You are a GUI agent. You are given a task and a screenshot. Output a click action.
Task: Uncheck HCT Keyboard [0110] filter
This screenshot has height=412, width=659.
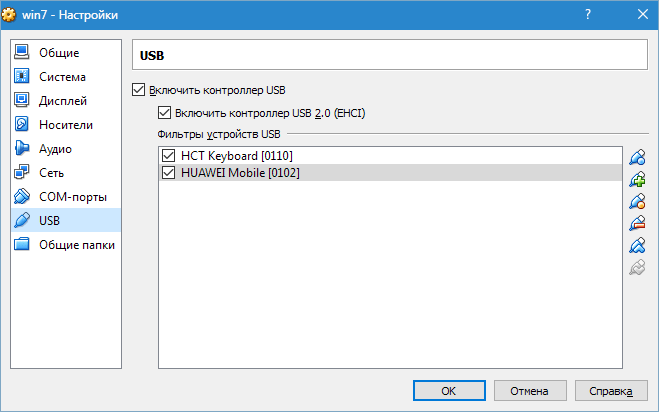(169, 156)
